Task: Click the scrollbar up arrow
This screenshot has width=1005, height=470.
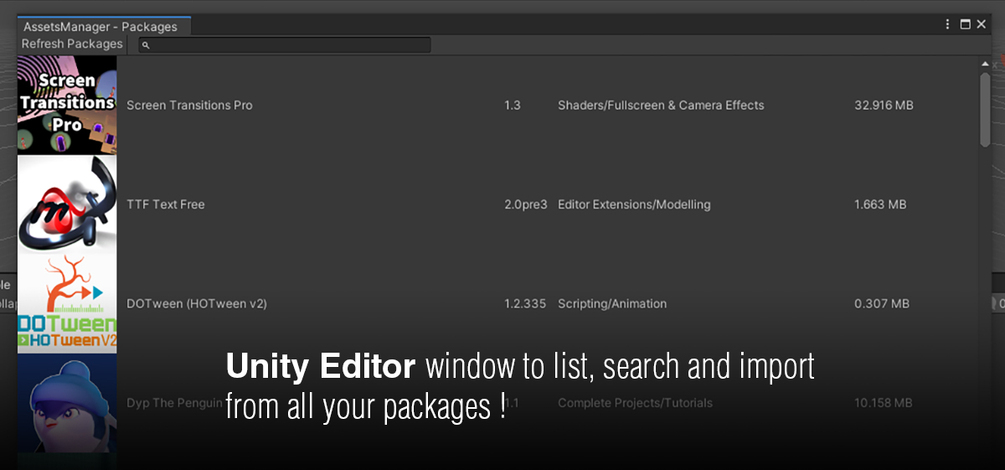Action: click(x=985, y=63)
